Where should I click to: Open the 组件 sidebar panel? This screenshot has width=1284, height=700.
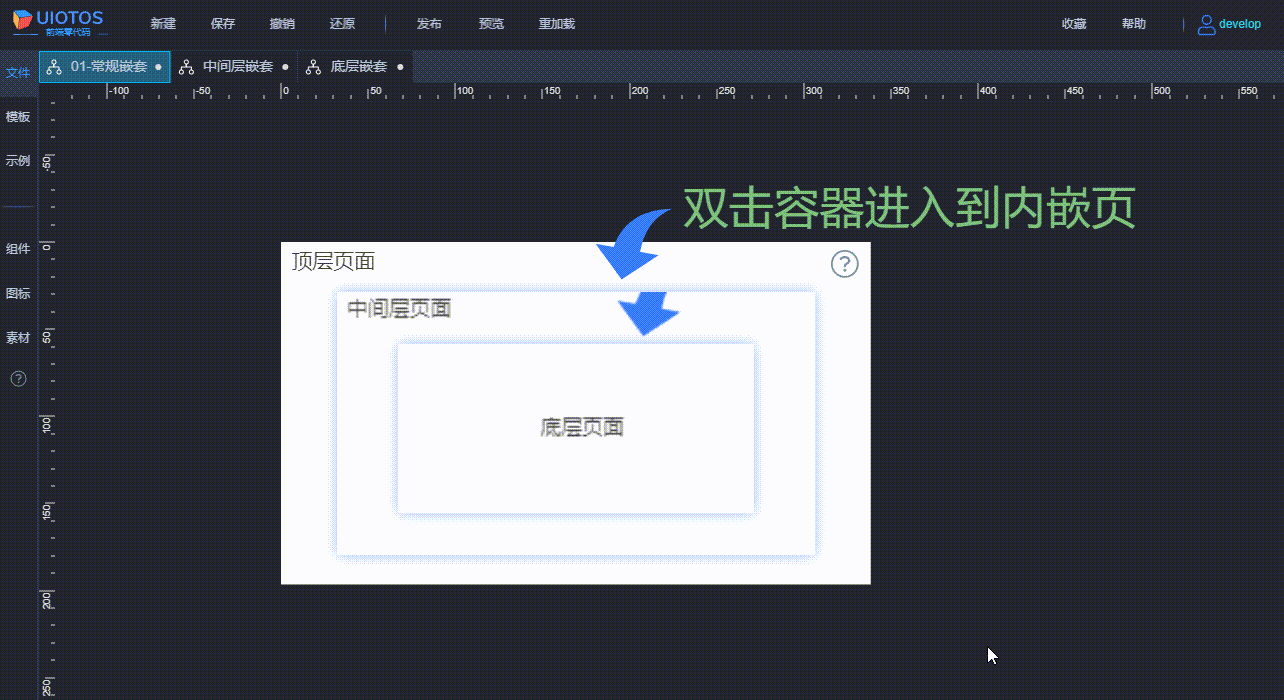coord(18,250)
